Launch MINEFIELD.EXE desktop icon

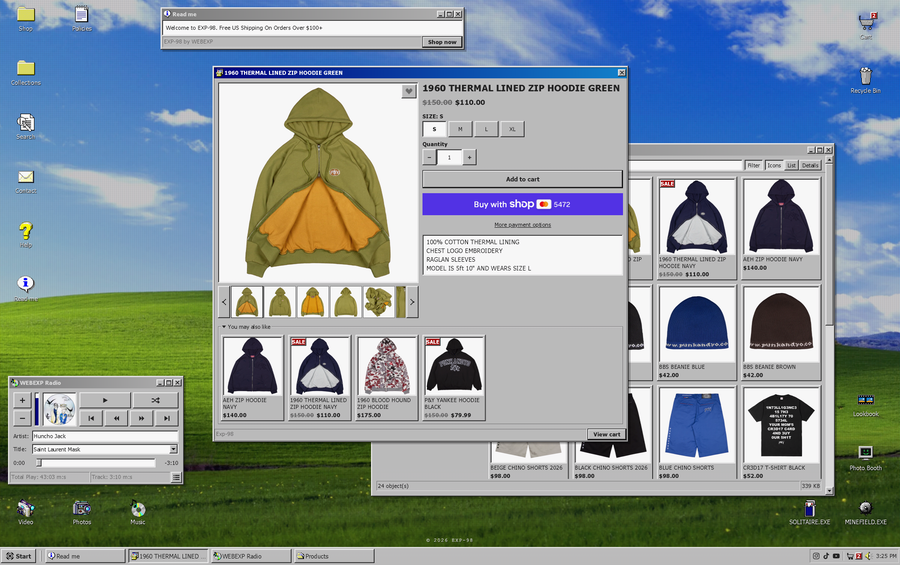coord(866,512)
